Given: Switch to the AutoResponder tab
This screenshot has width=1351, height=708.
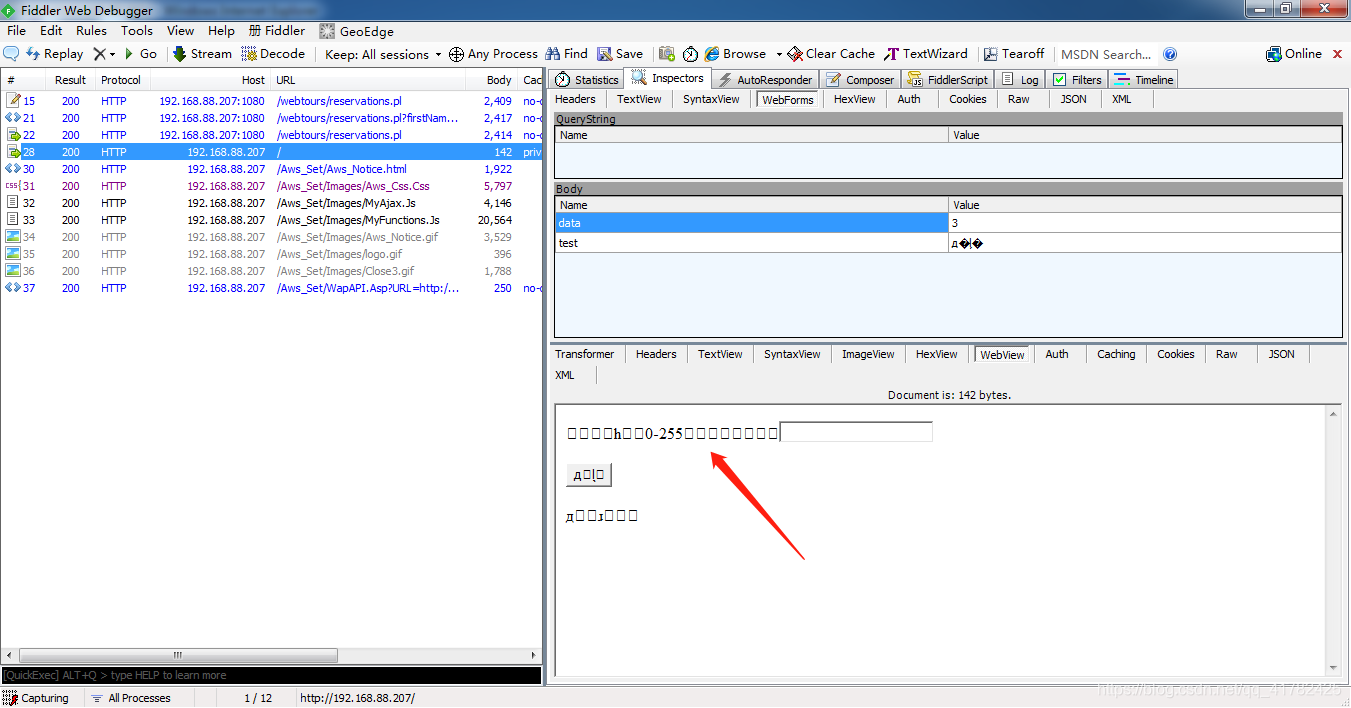Looking at the screenshot, I should point(765,79).
